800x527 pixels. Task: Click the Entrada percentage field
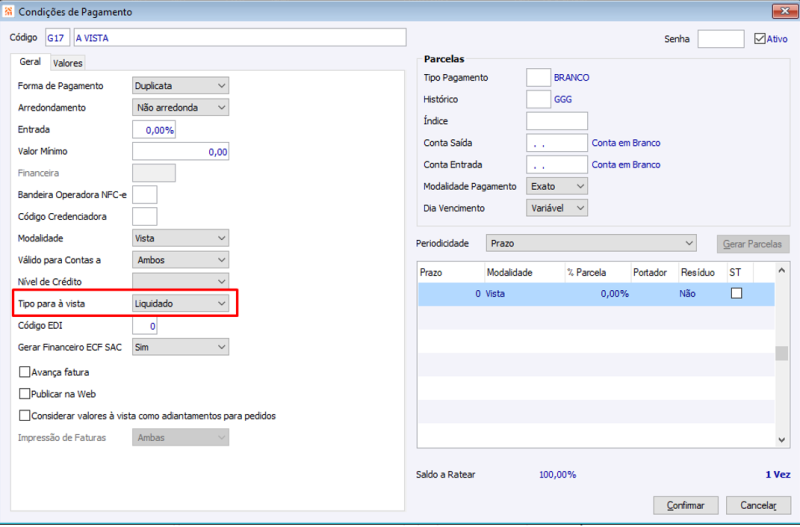(x=154, y=130)
